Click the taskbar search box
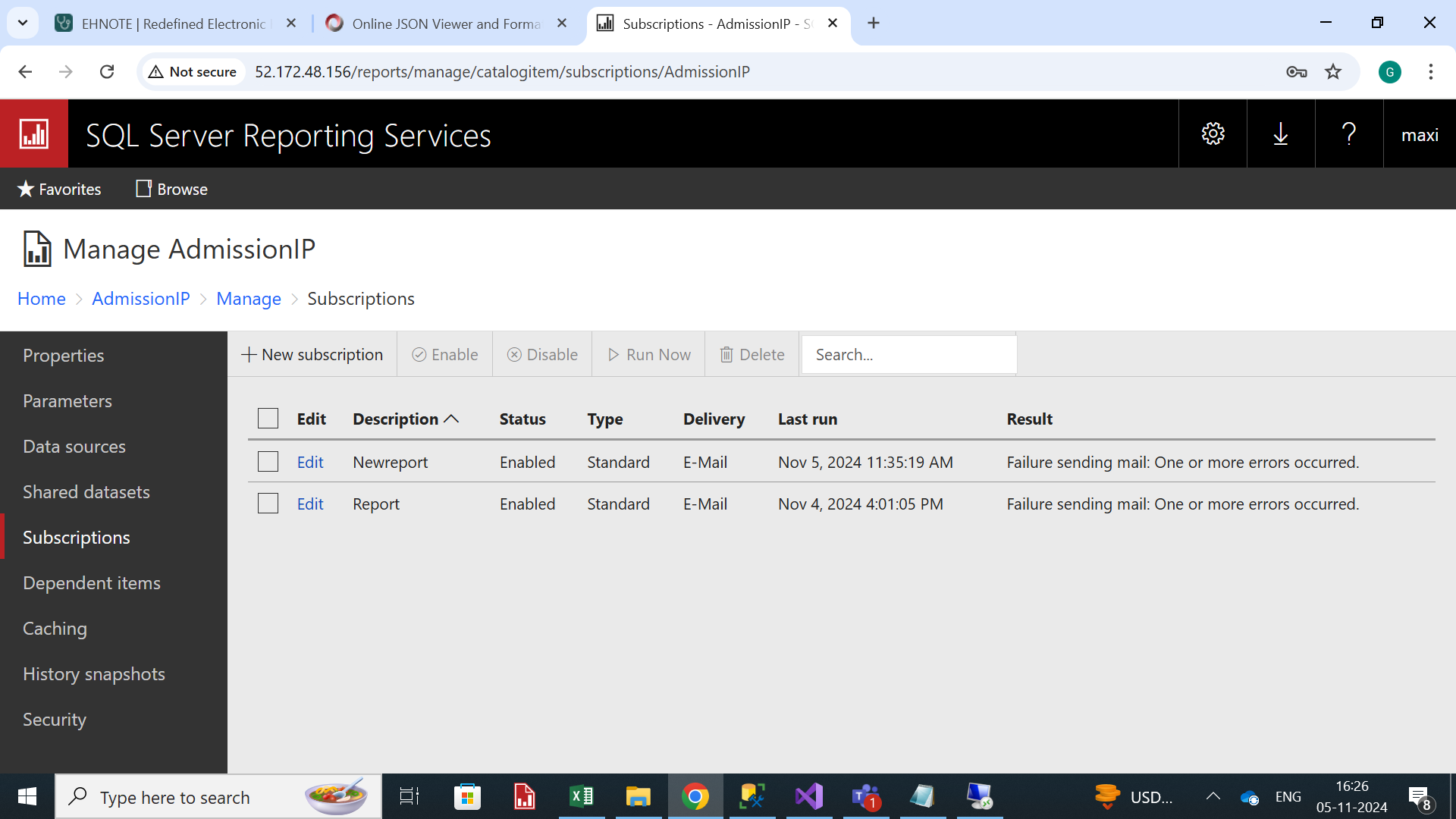 tap(218, 796)
